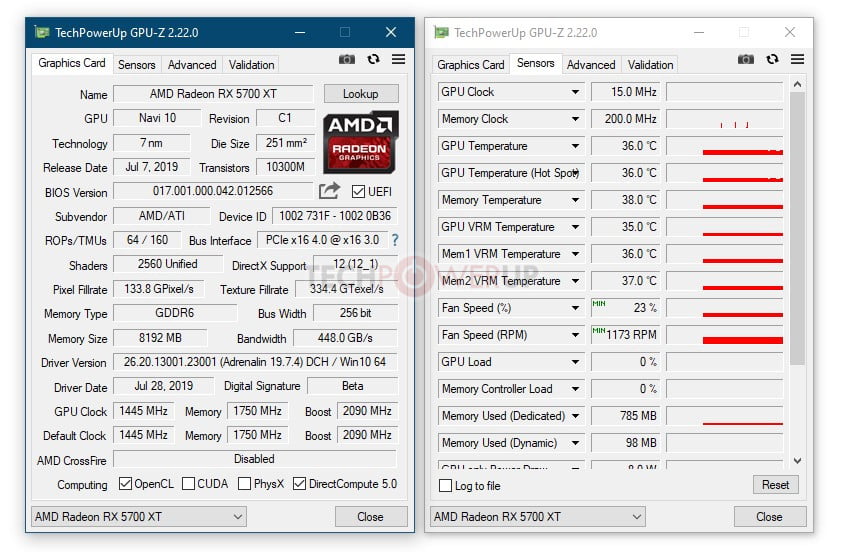This screenshot has height=552, width=843.
Task: Open Validation tab in Sensors window
Action: point(650,65)
